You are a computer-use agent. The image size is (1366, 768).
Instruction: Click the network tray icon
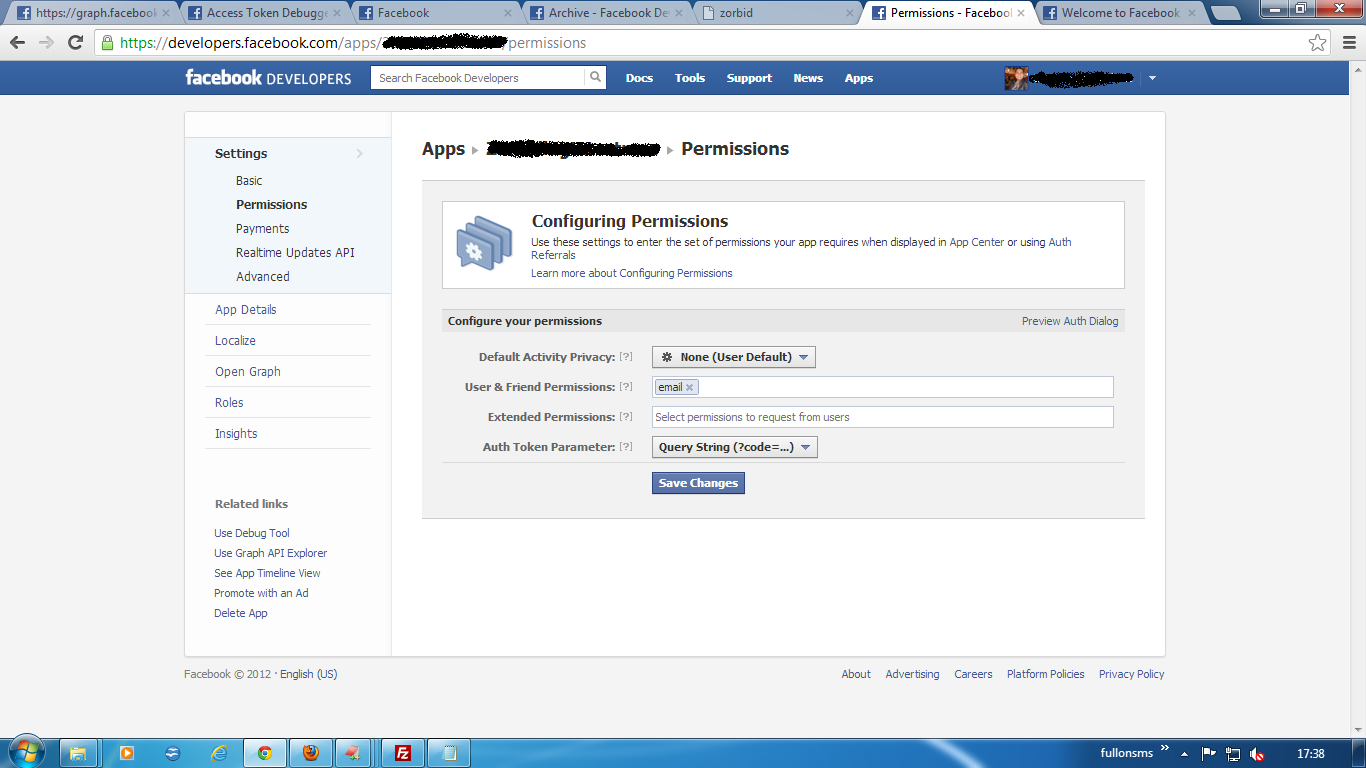click(x=1233, y=754)
